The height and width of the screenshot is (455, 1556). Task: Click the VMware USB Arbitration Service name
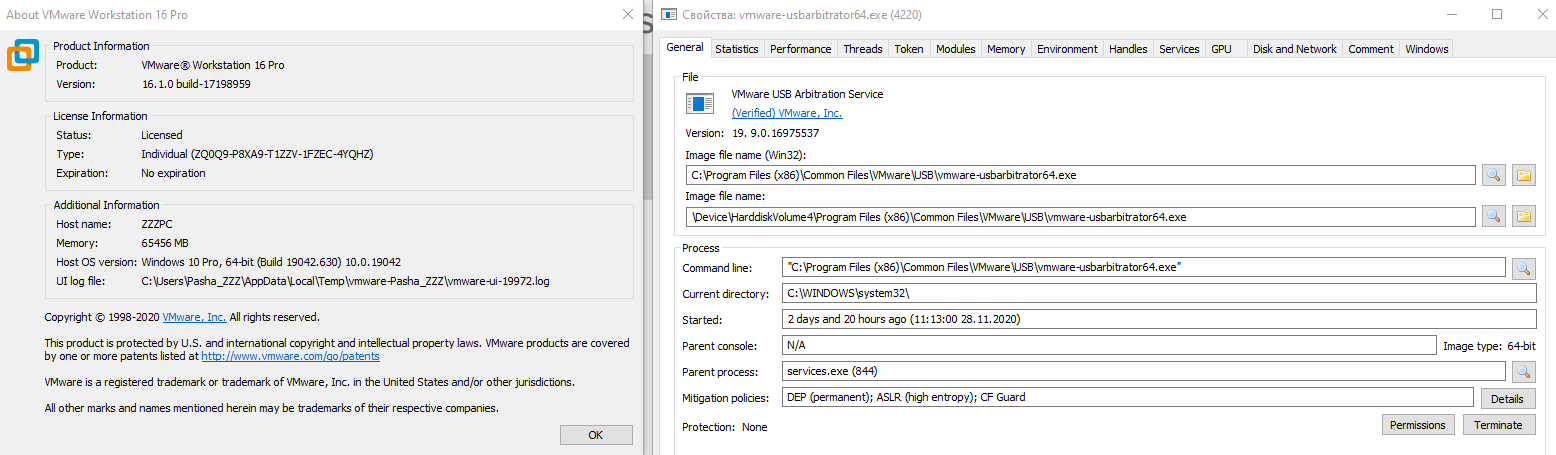coord(807,94)
